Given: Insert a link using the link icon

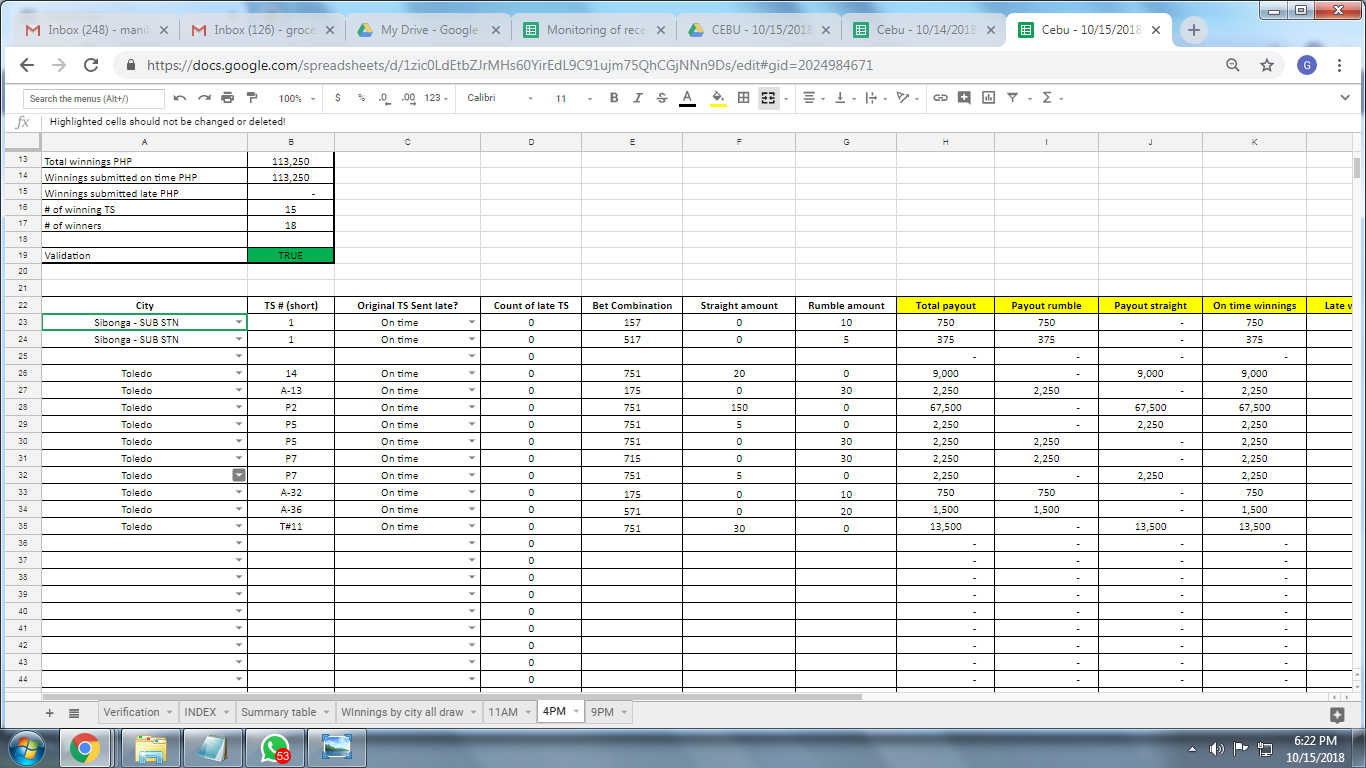Looking at the screenshot, I should tap(939, 98).
